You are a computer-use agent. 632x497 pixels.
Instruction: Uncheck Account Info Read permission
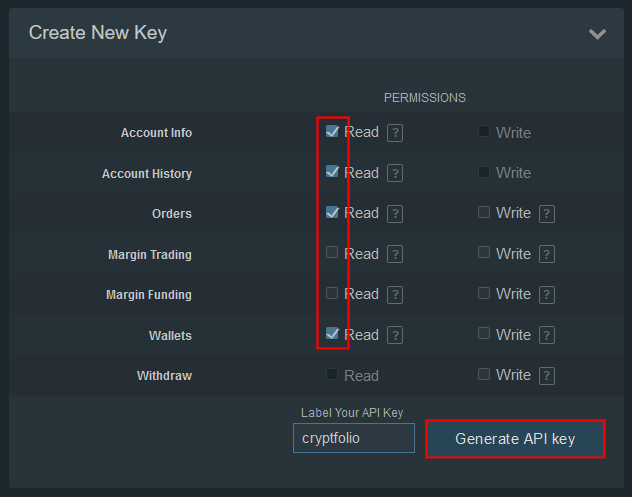pos(332,131)
